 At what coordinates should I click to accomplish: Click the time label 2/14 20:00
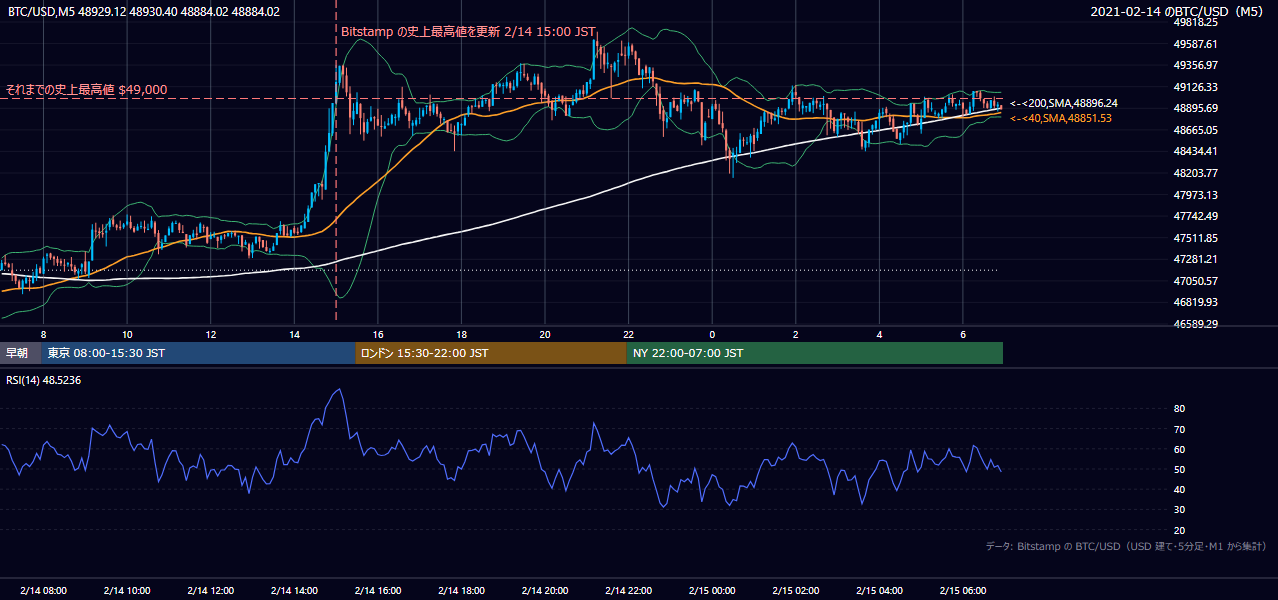coord(545,590)
